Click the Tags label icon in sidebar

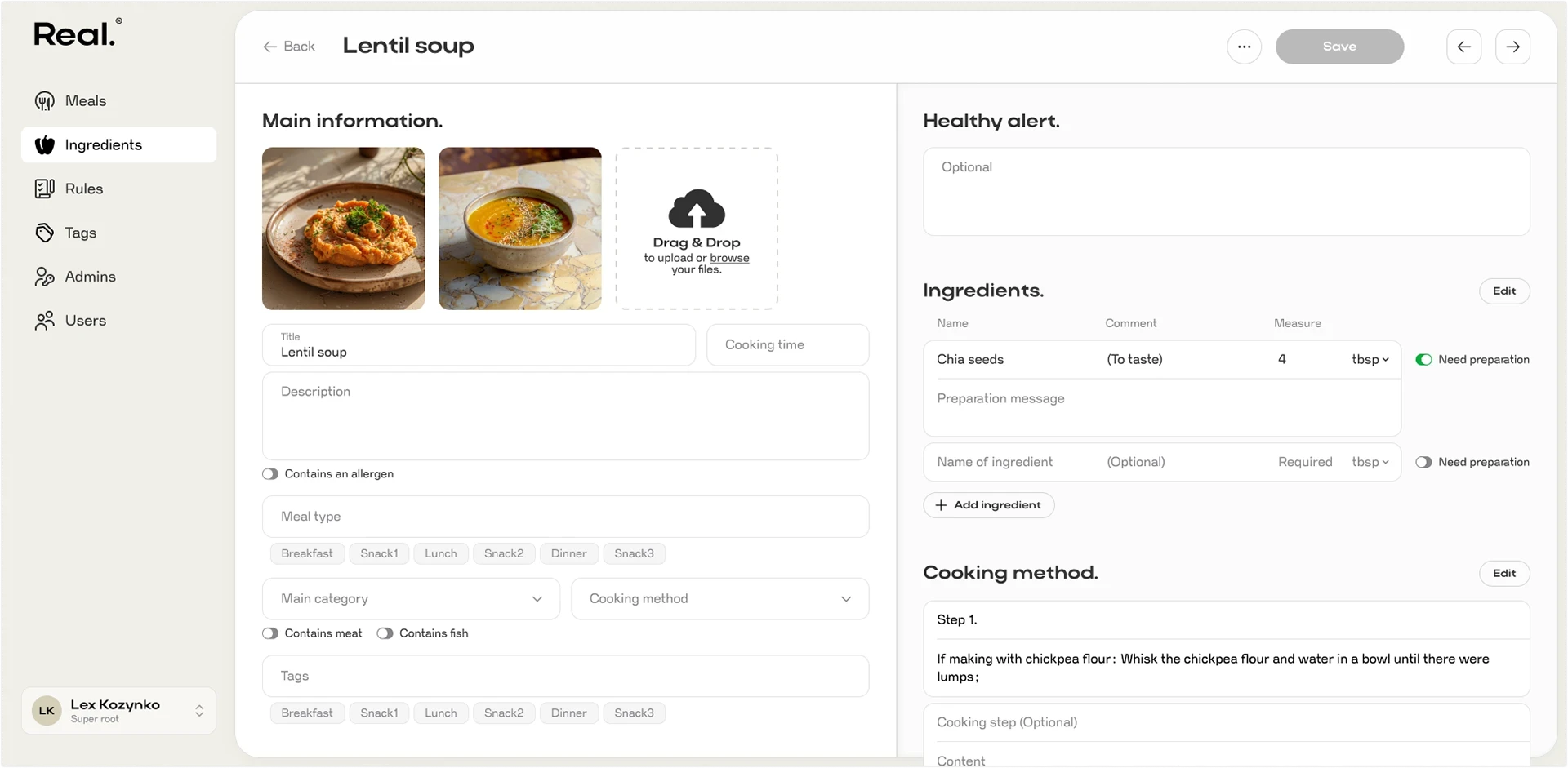pos(45,233)
